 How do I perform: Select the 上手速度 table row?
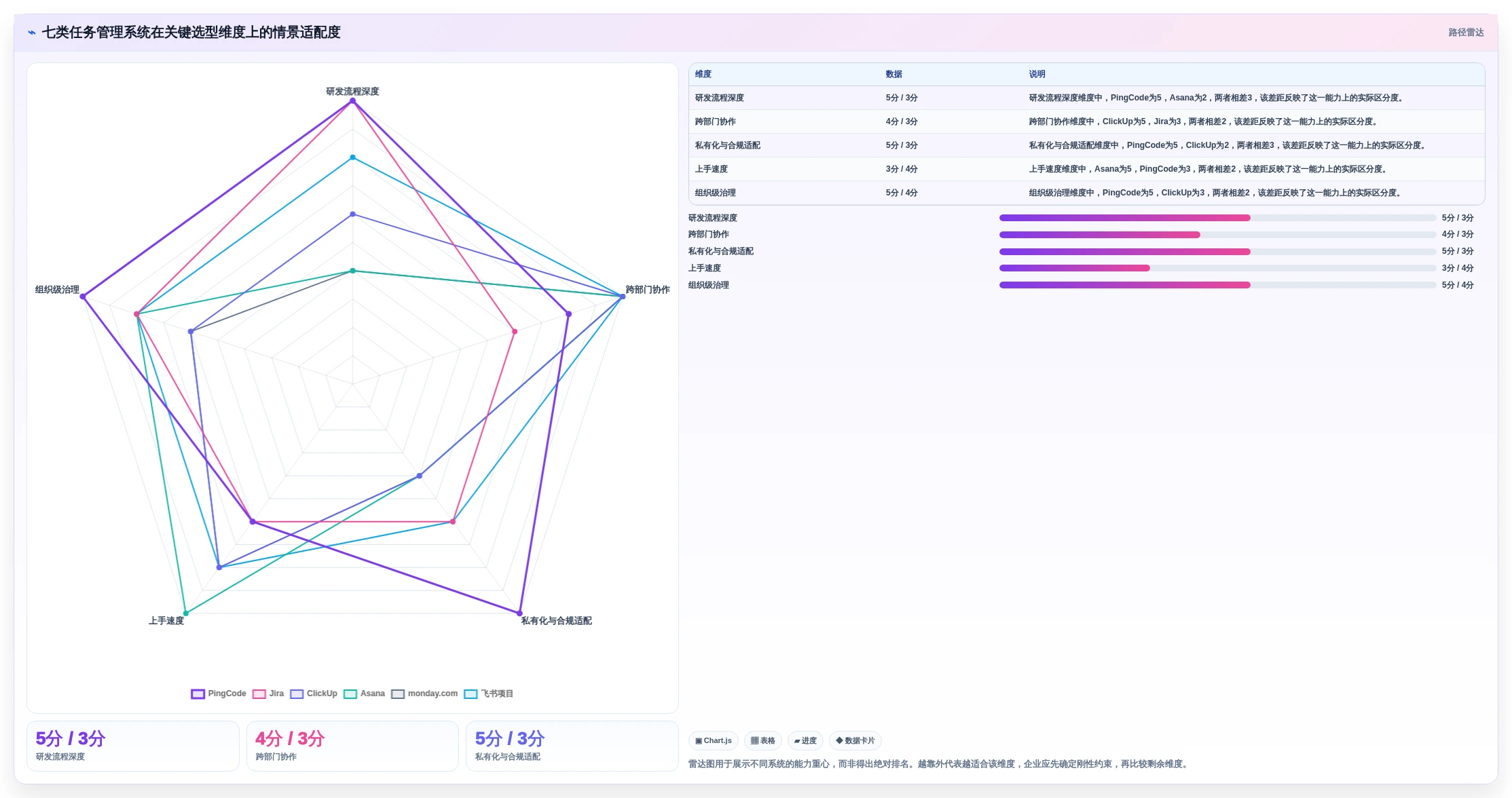pyautogui.click(x=1086, y=169)
